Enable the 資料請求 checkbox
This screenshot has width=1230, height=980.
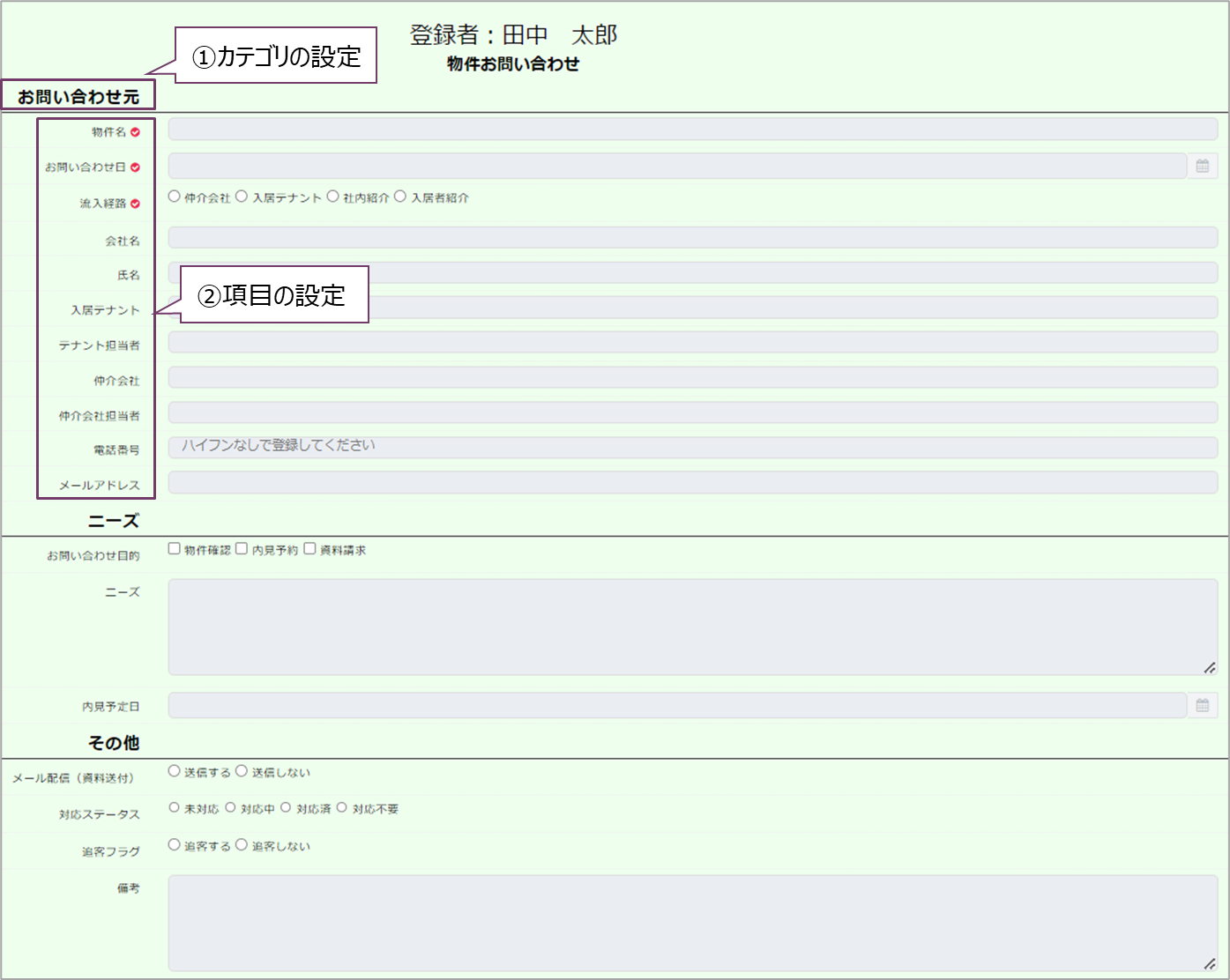pyautogui.click(x=309, y=548)
